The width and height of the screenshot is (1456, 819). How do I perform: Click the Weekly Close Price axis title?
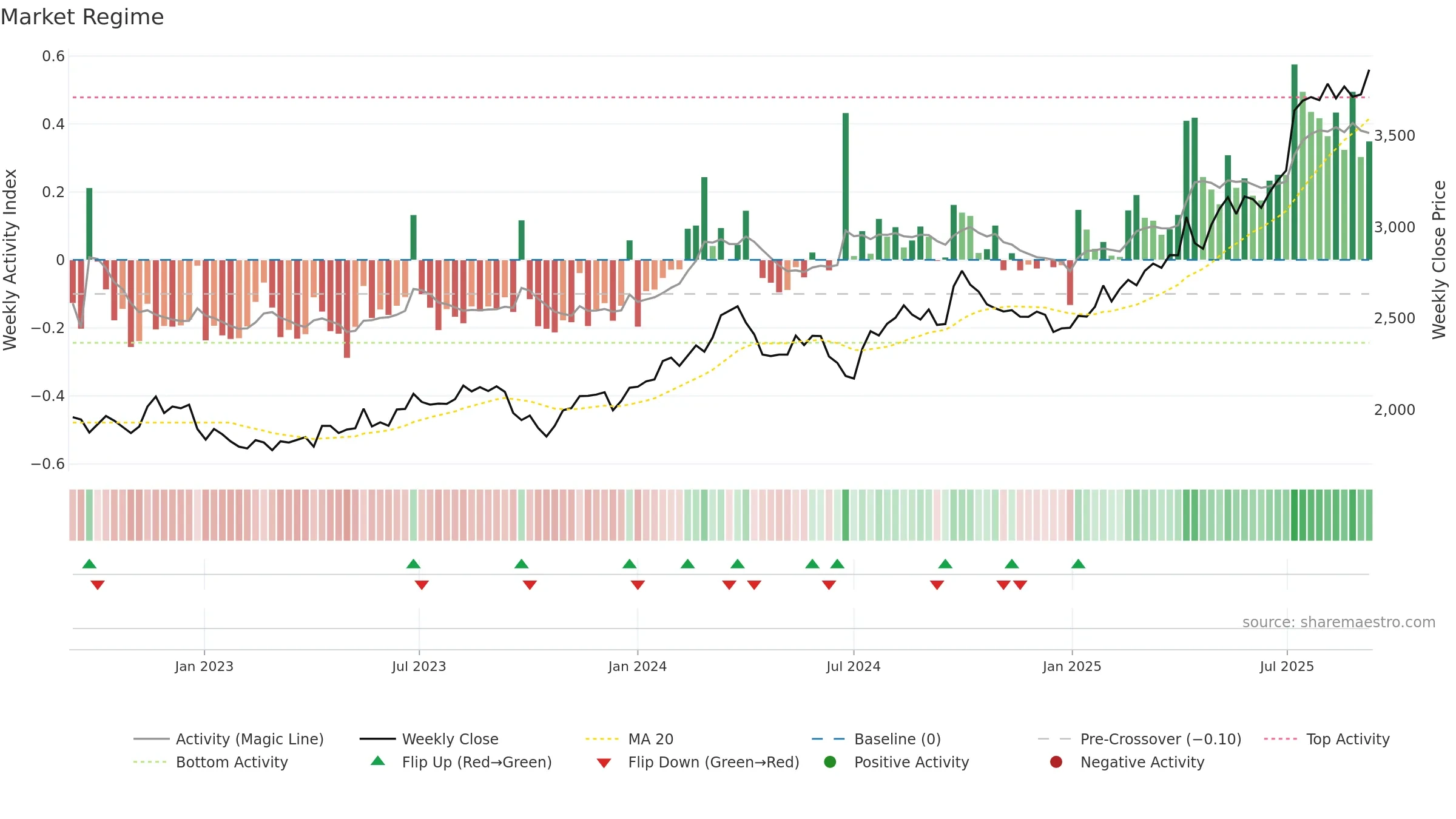pos(1439,260)
